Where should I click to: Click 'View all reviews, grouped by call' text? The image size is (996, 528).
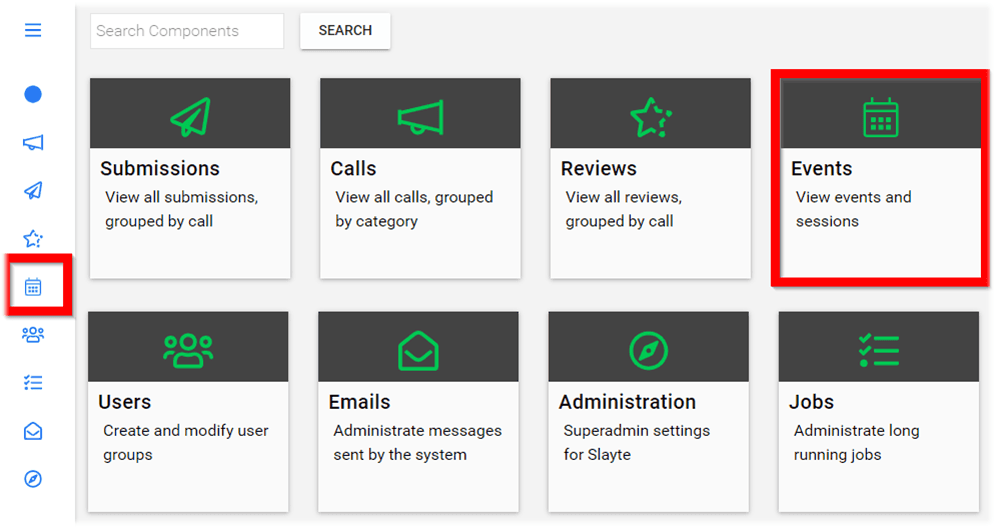tap(624, 209)
